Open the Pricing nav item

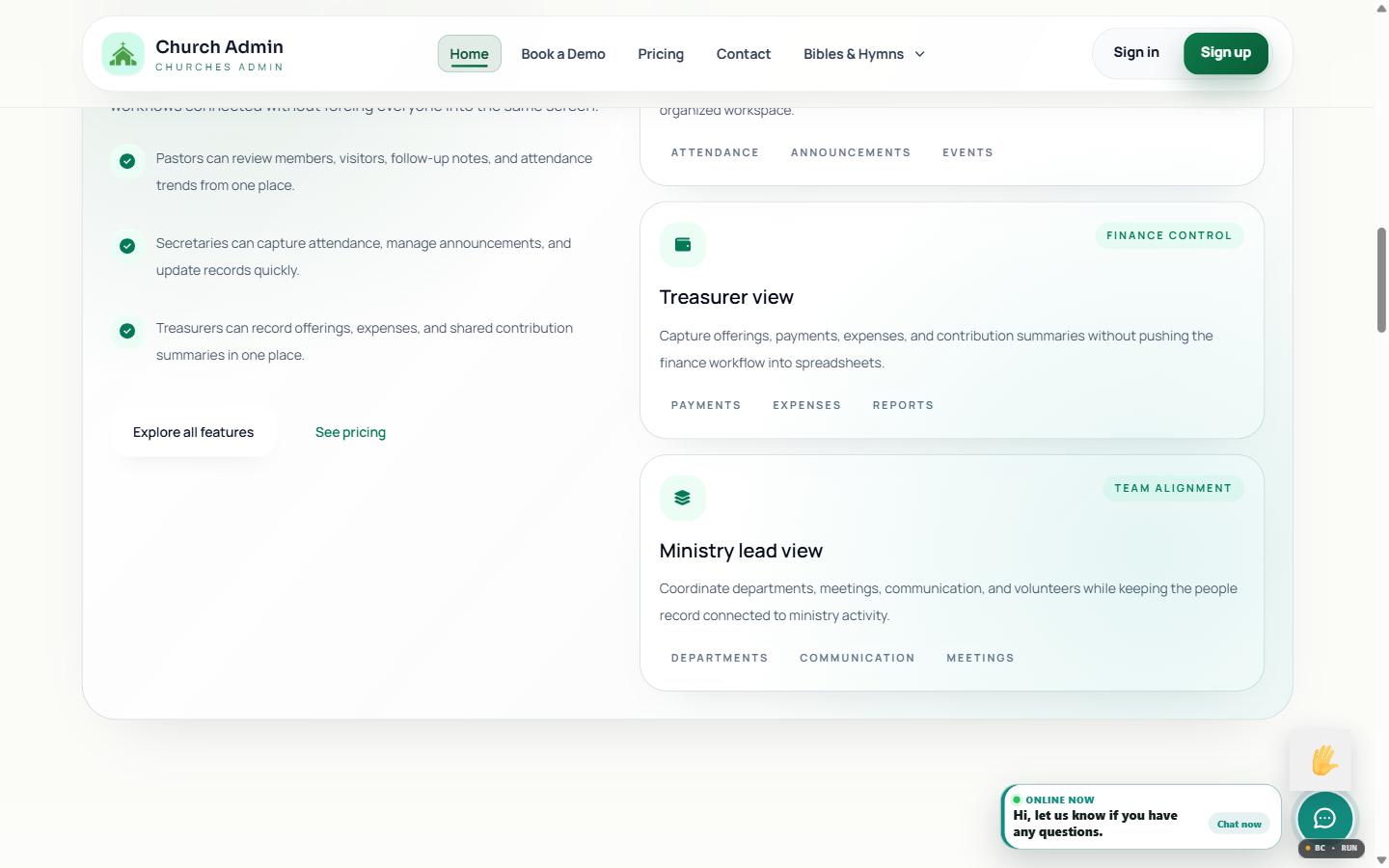[x=661, y=54]
